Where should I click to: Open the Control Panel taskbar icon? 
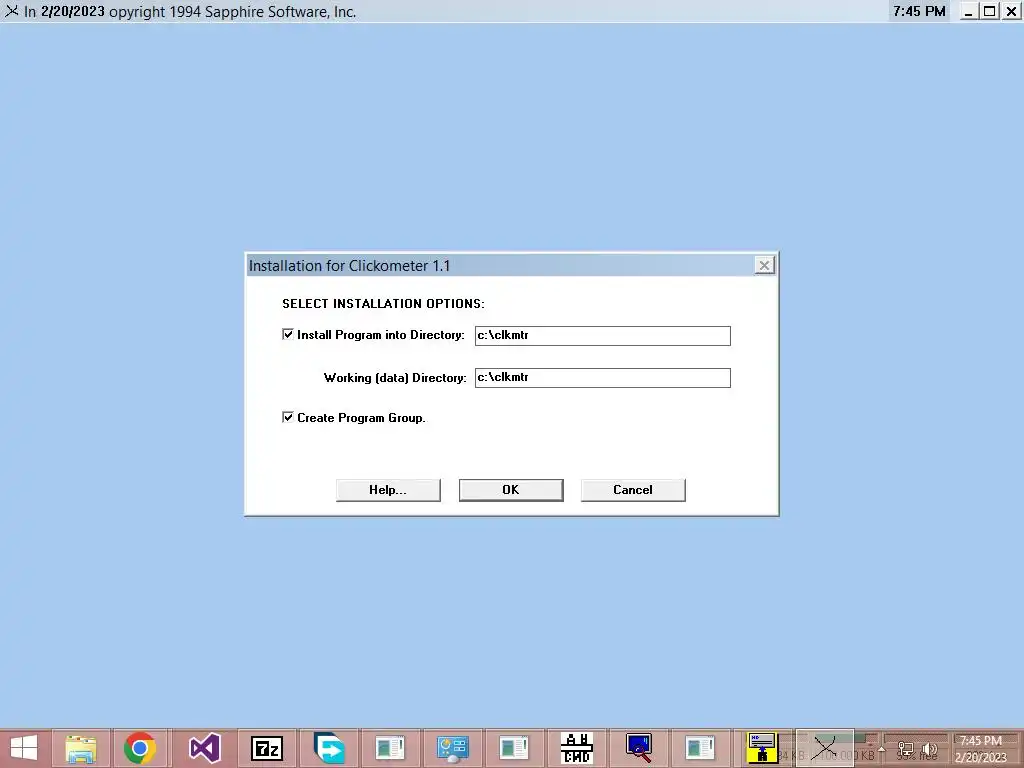click(x=453, y=748)
